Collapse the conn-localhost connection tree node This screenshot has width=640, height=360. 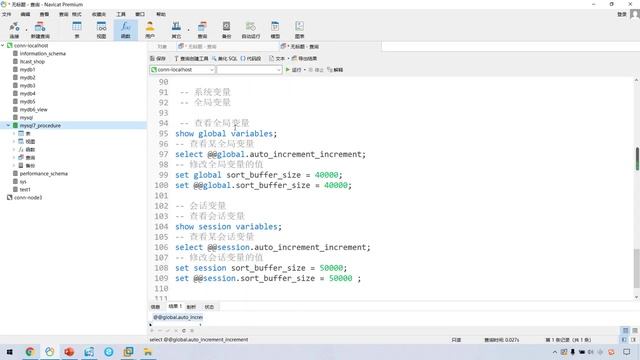tap(3, 45)
